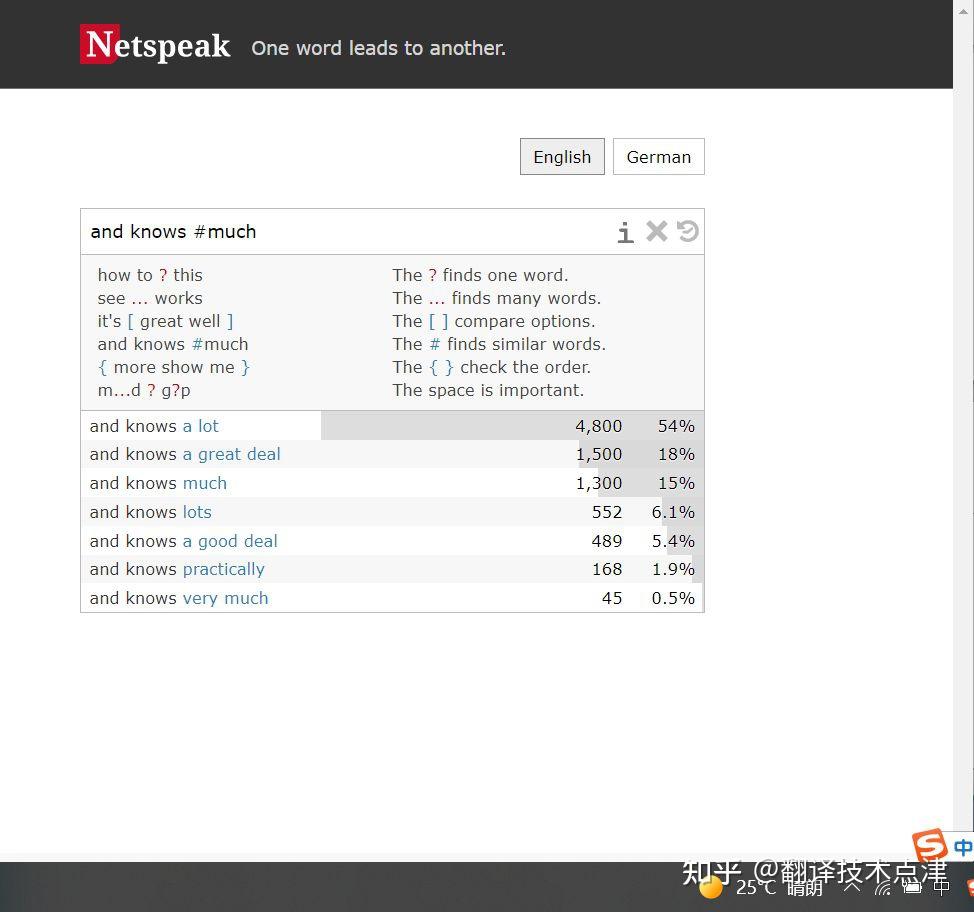
Task: Switch to the German language tab
Action: point(658,156)
